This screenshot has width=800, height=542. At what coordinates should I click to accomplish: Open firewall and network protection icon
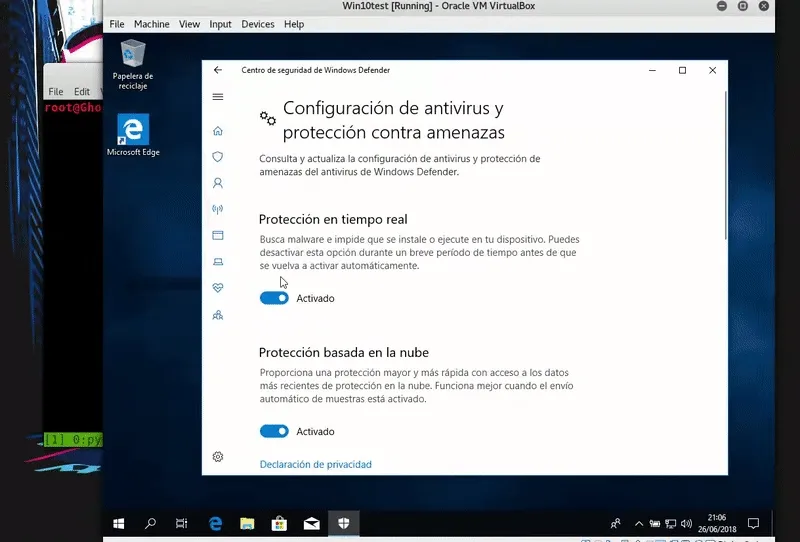click(218, 210)
